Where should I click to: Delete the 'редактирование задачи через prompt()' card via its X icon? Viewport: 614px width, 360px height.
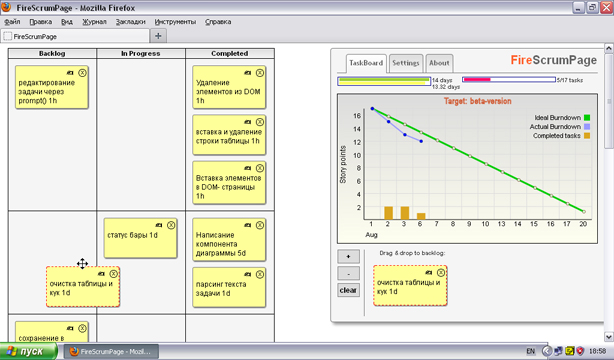point(82,73)
